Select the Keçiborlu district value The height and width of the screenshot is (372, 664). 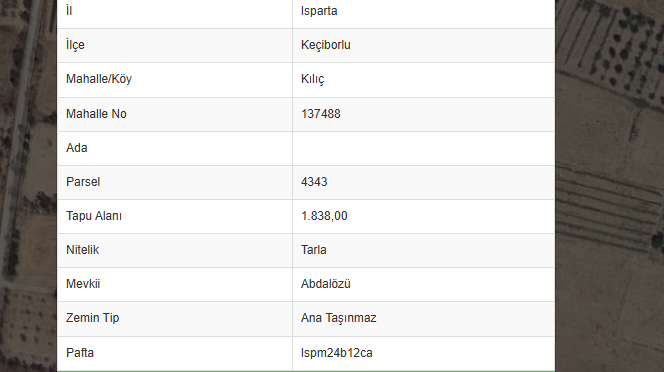326,45
